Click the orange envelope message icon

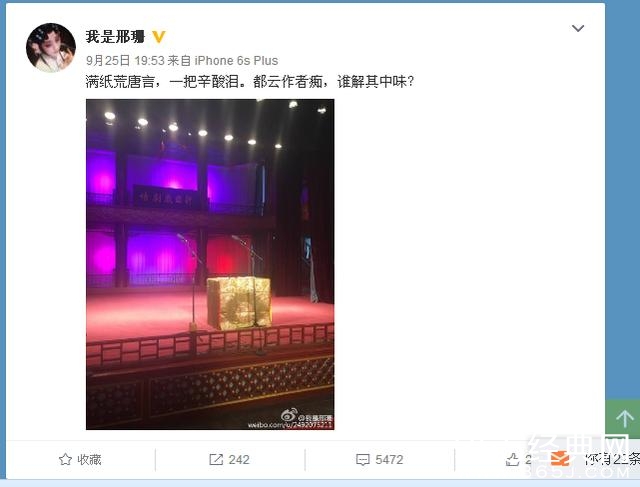pyautogui.click(x=560, y=459)
